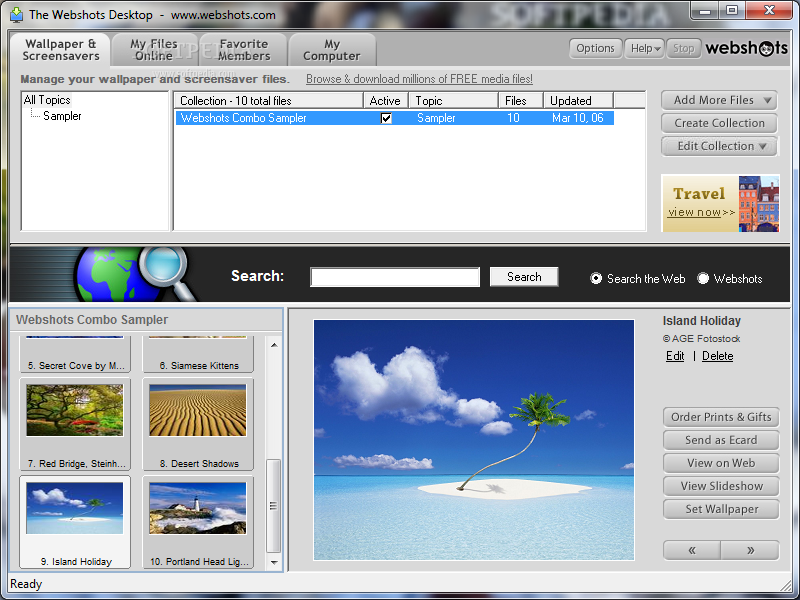Sort by the Topic column header
The image size is (800, 600).
453,101
